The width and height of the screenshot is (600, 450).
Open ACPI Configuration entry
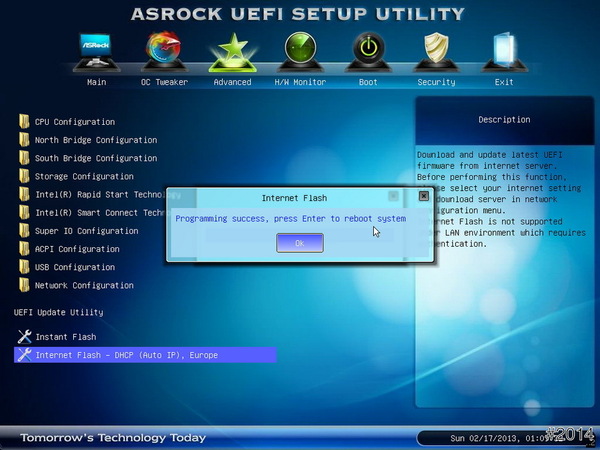pyautogui.click(x=77, y=249)
